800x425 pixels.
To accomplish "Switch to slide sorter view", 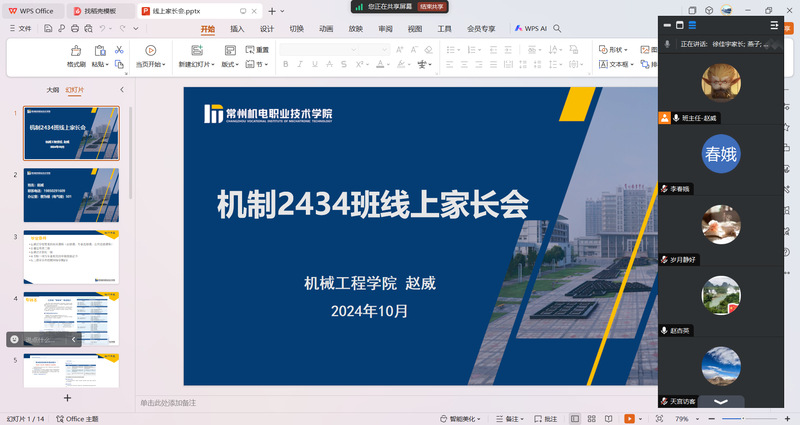I will [592, 418].
